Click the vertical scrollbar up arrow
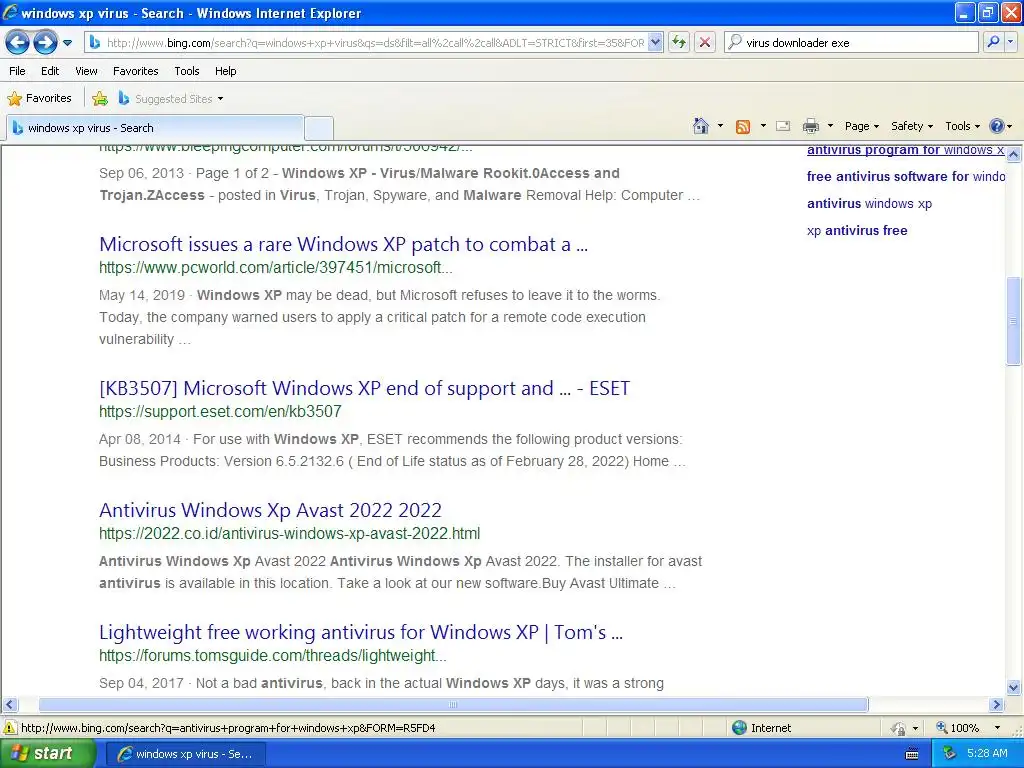Screen dimensions: 1024x768 point(1014,154)
